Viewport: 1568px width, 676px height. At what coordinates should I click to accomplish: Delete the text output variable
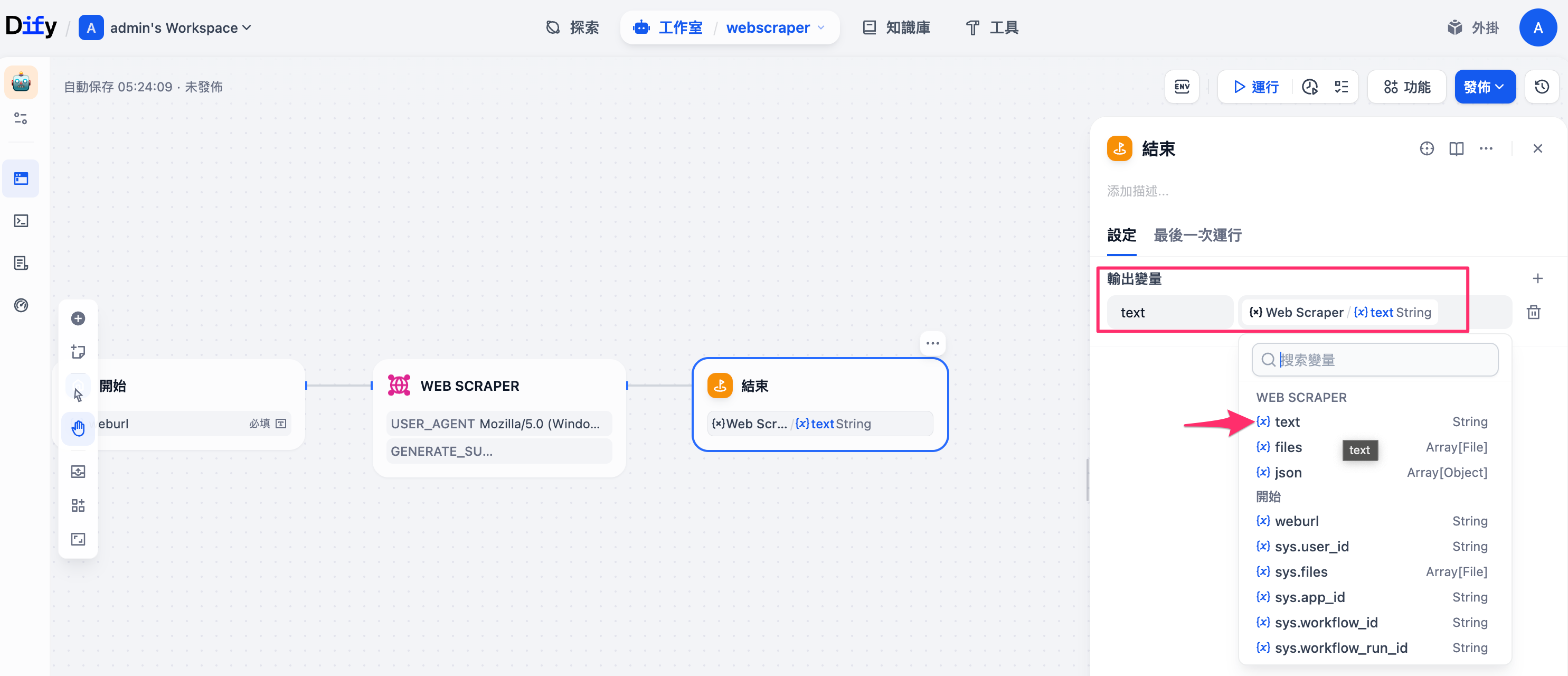1533,313
